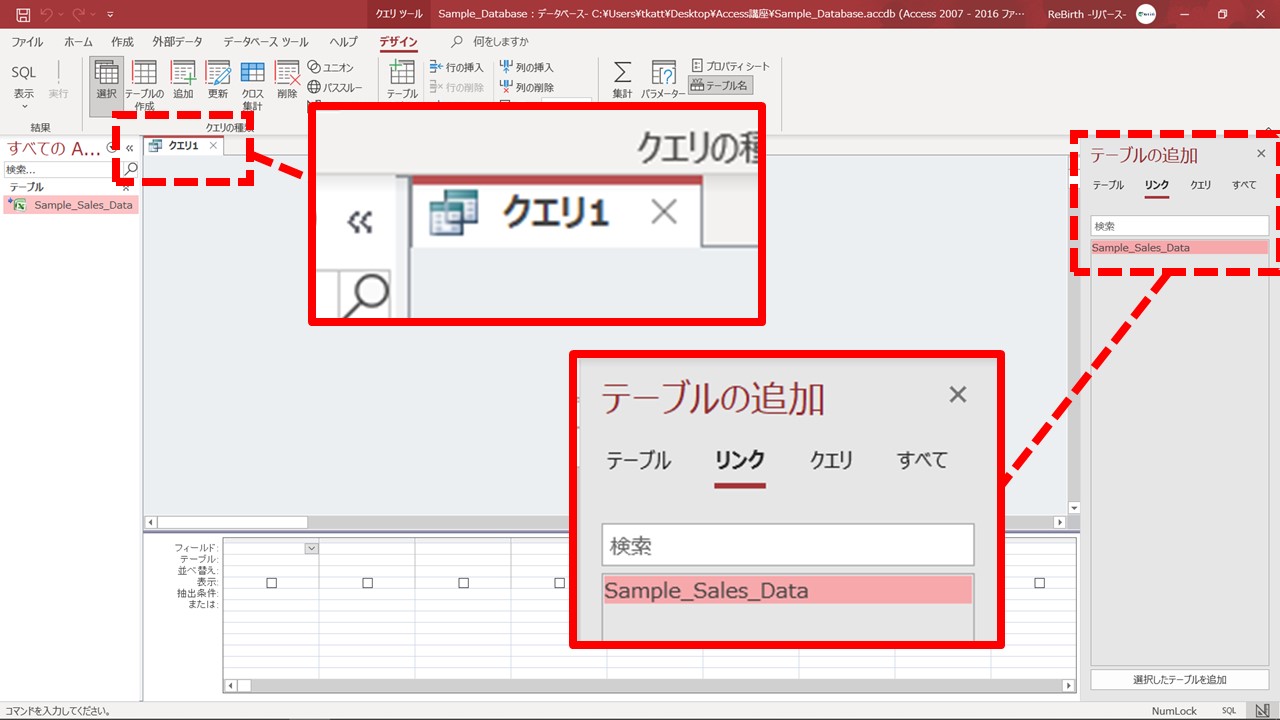This screenshot has width=1280, height=720.
Task: Click the ユニオン (Union) query button
Action: pyautogui.click(x=331, y=67)
